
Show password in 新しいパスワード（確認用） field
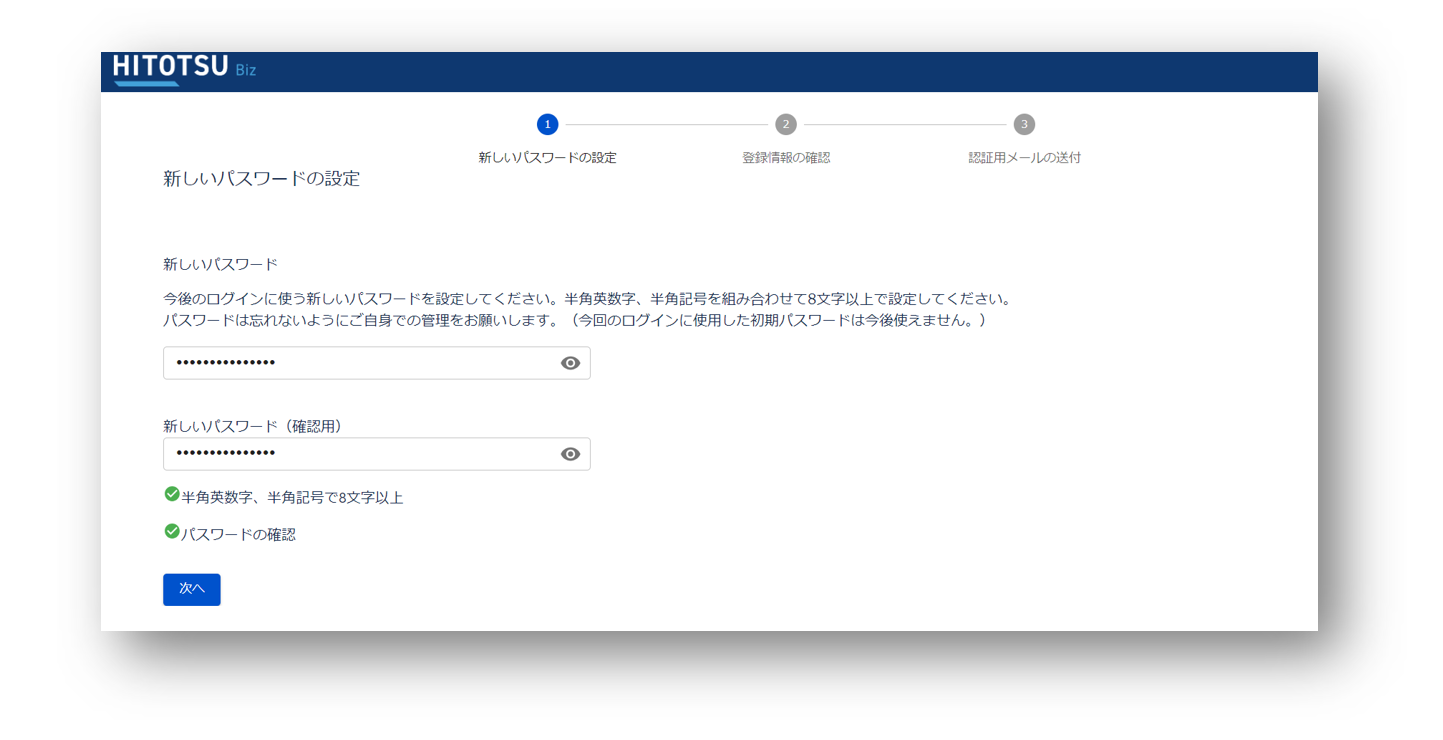click(x=570, y=454)
